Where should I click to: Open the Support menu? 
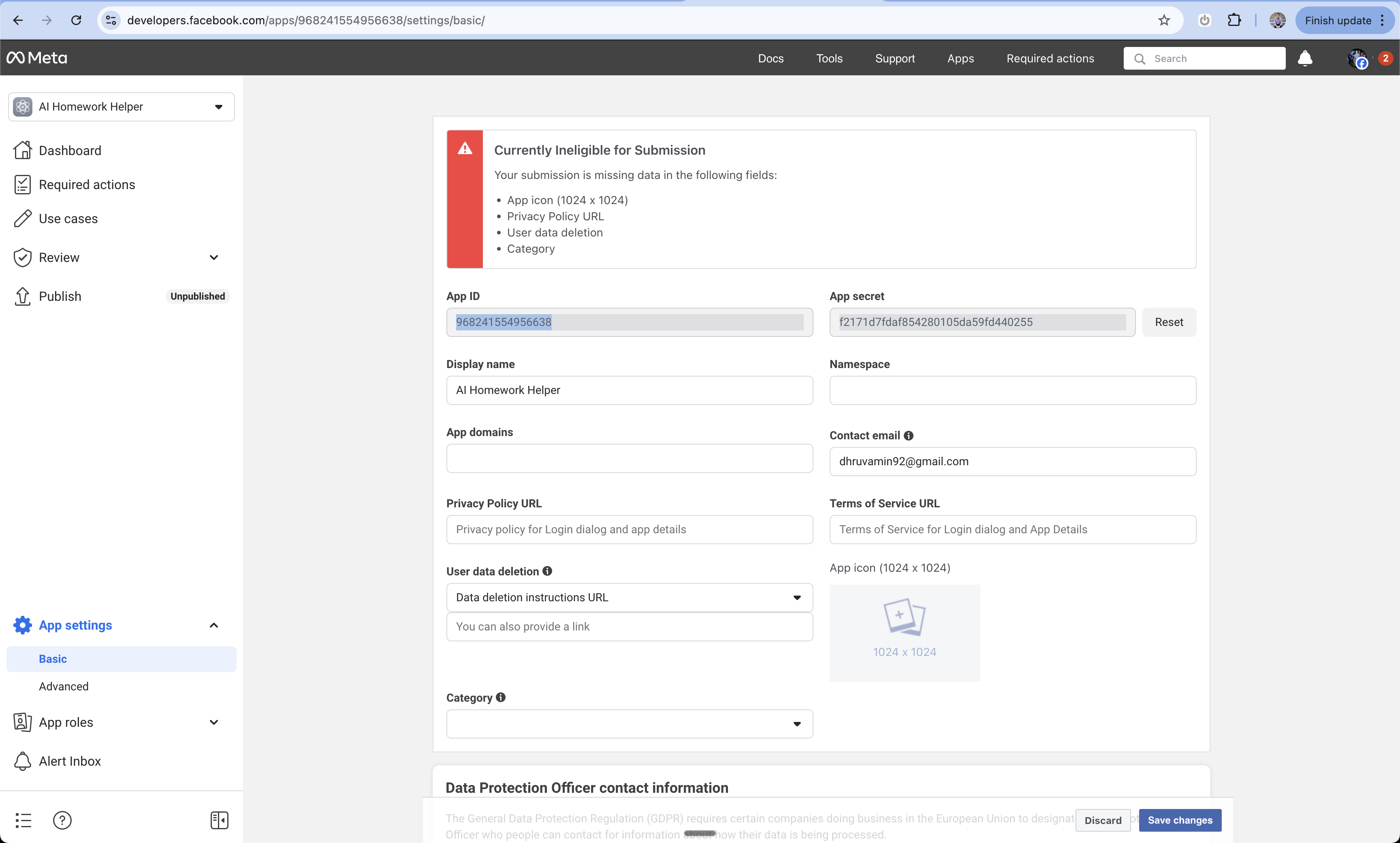point(895,58)
